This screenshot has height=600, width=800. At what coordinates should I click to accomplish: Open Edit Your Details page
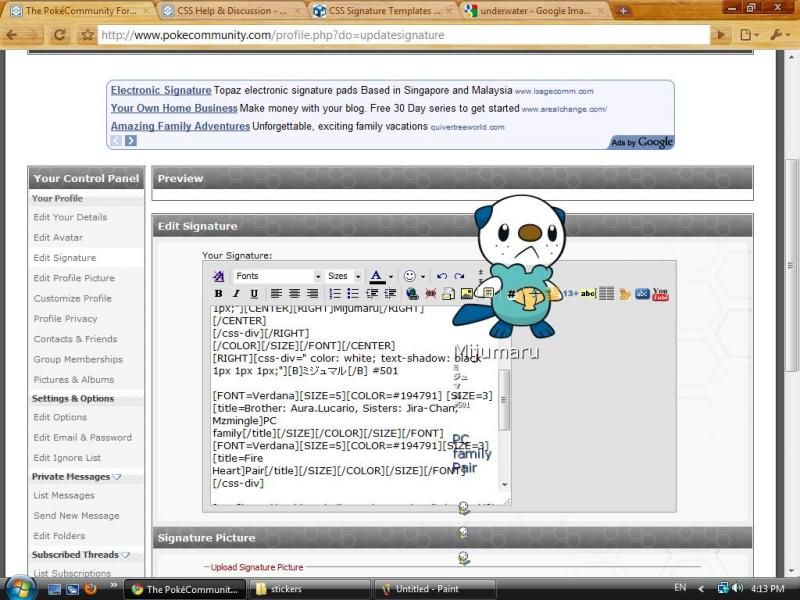(x=70, y=217)
